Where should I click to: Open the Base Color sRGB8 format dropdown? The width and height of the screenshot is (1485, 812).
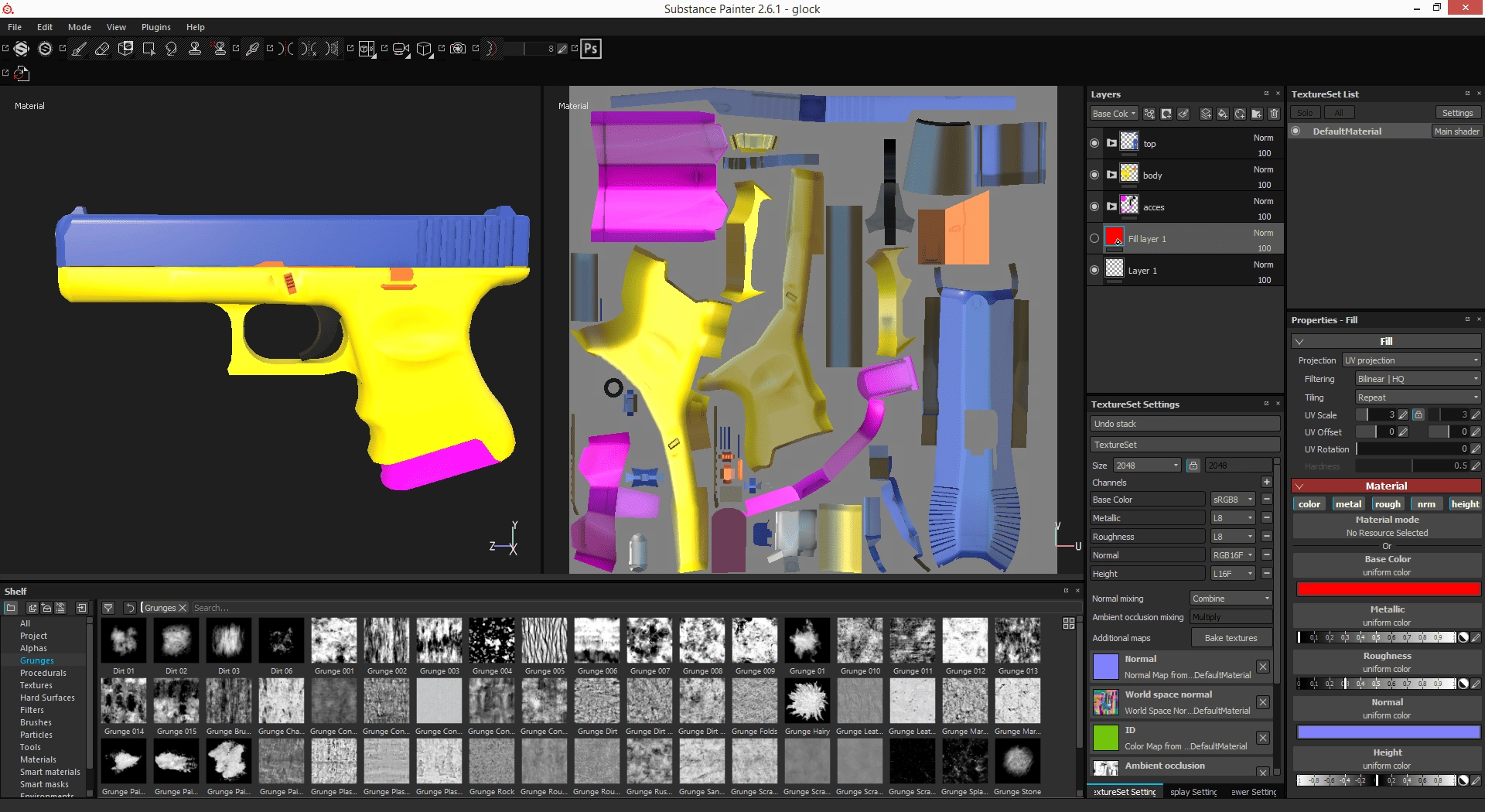pos(1233,500)
